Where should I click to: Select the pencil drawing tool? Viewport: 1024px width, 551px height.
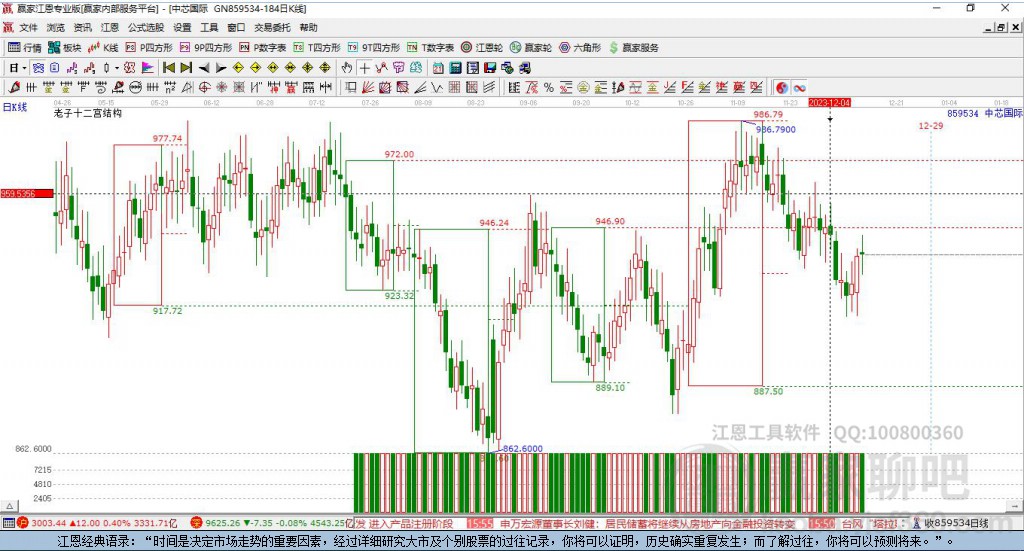point(14,87)
